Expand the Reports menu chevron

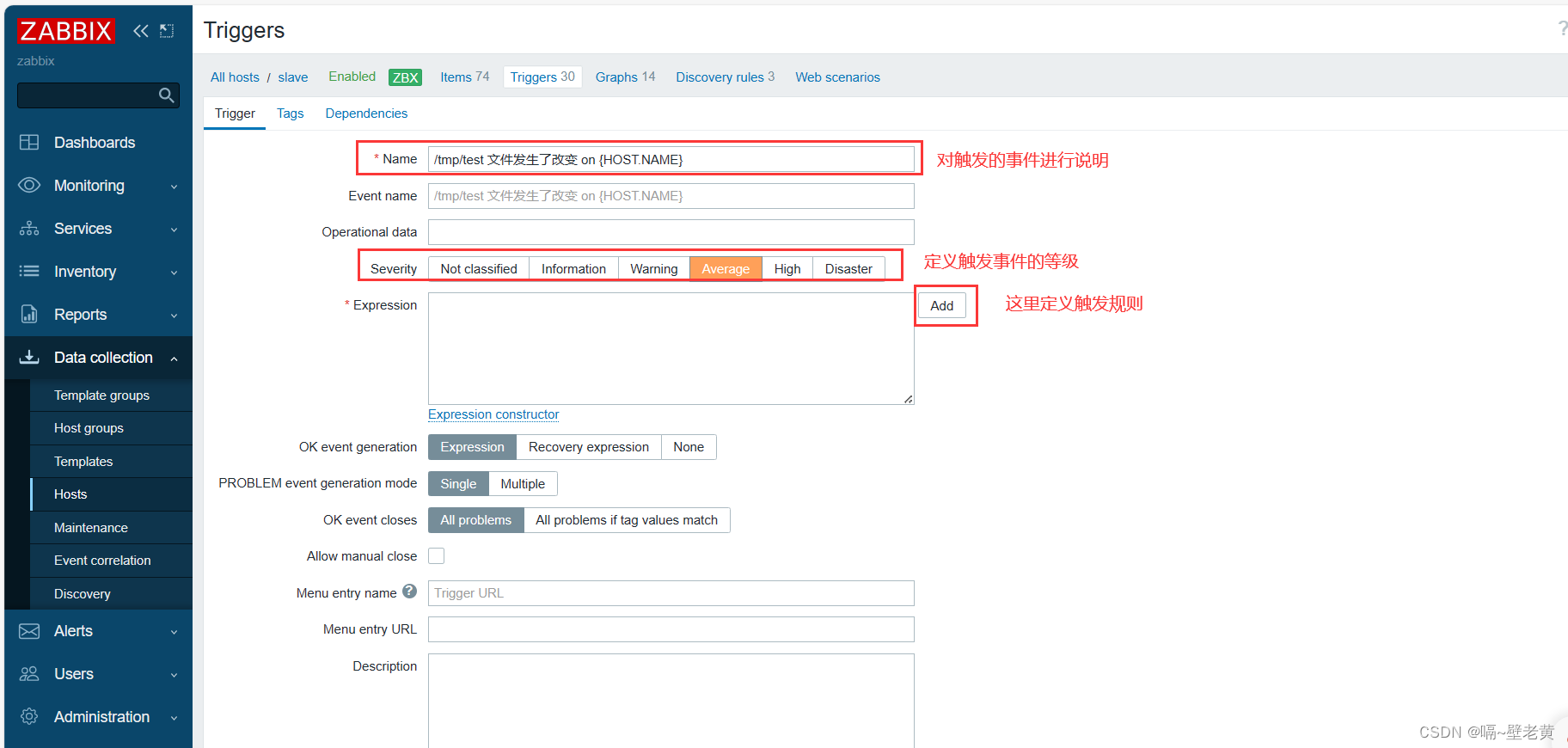click(175, 316)
